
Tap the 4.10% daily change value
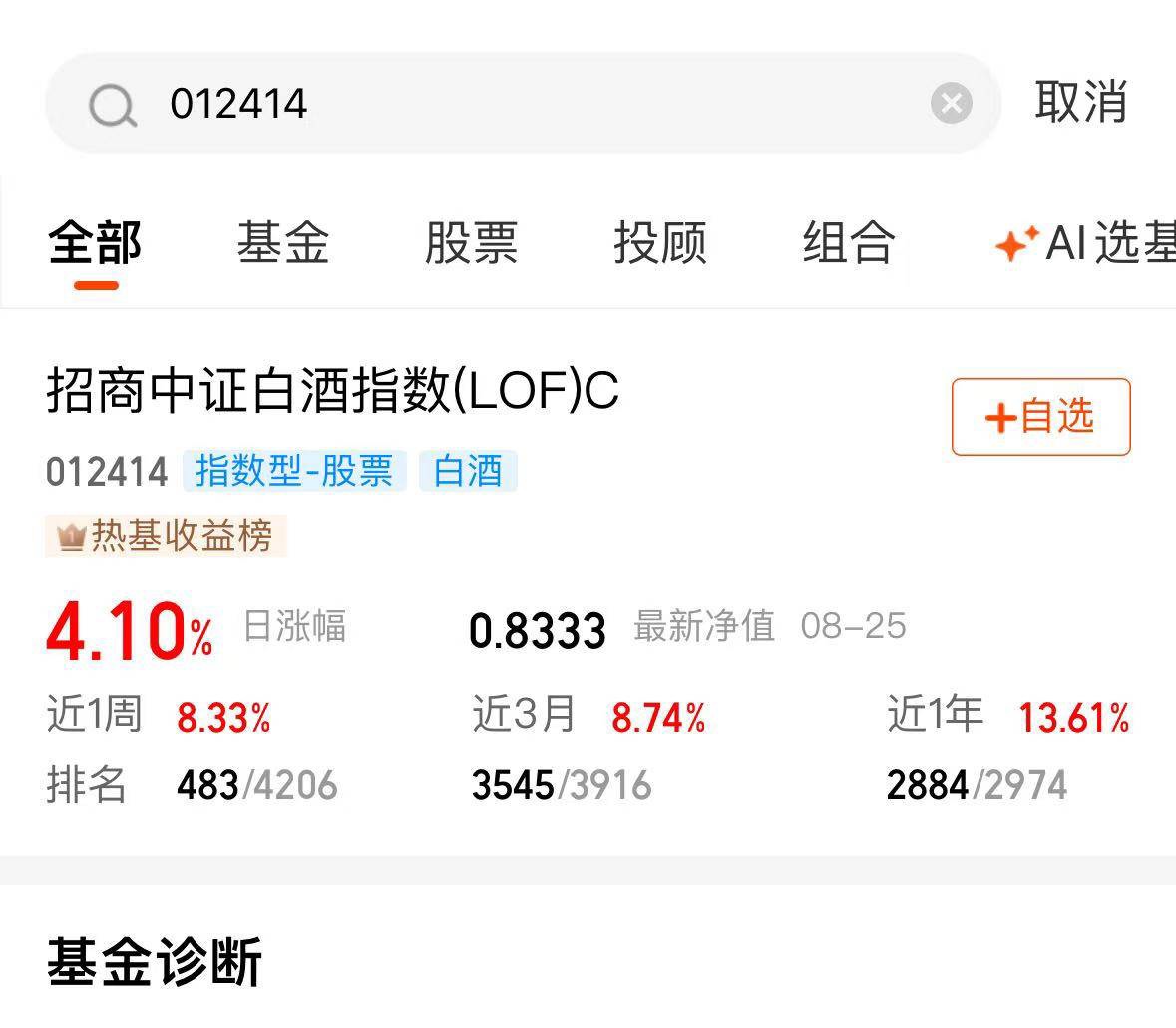(x=130, y=631)
